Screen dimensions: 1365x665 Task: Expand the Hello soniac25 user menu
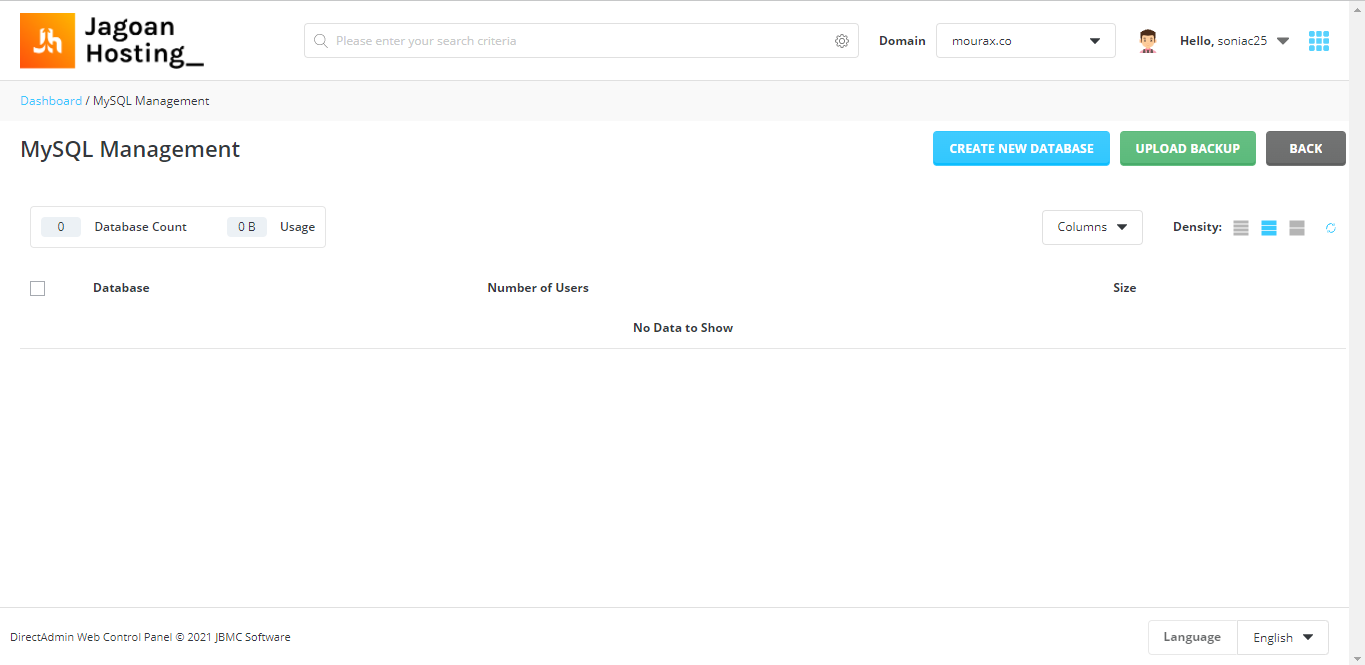(x=1235, y=41)
